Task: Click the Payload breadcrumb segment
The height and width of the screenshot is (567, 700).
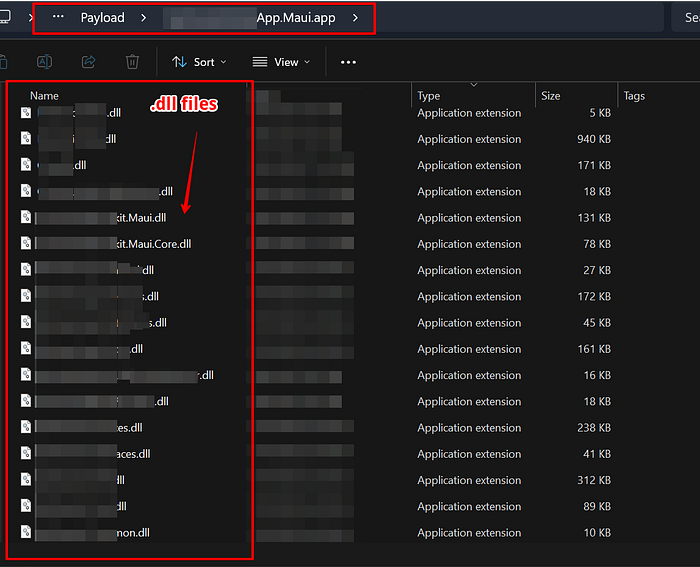Action: 102,18
